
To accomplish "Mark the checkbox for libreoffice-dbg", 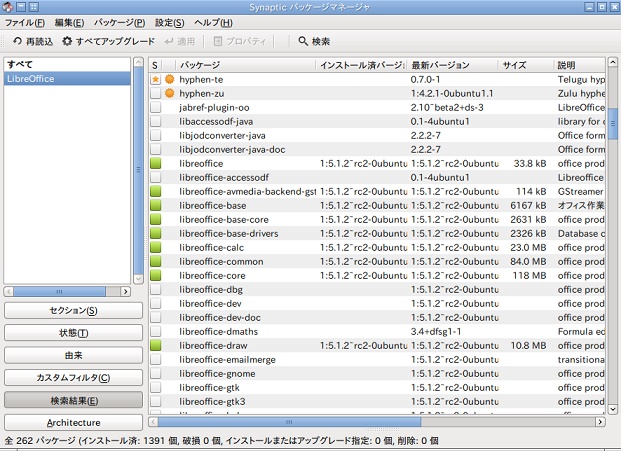I will 156,289.
